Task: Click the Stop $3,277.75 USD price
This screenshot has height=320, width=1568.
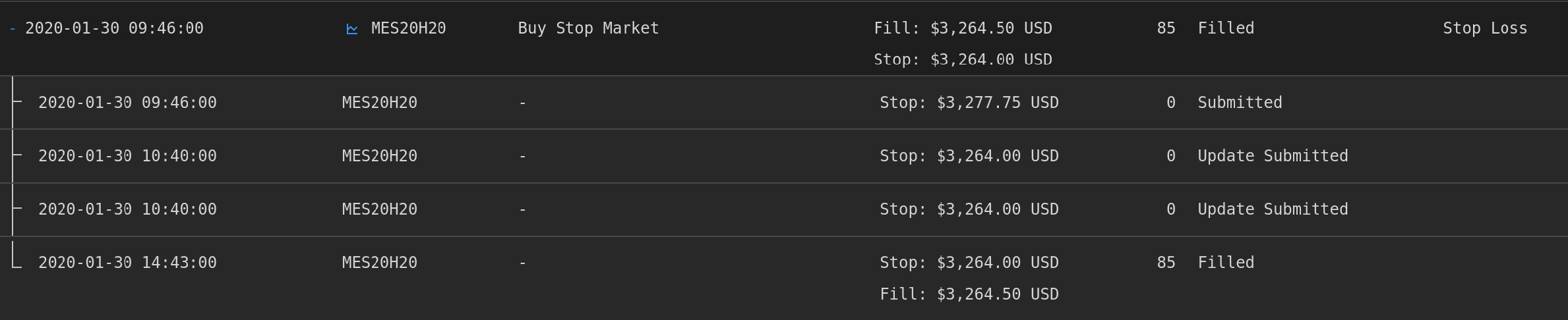Action: tap(969, 103)
